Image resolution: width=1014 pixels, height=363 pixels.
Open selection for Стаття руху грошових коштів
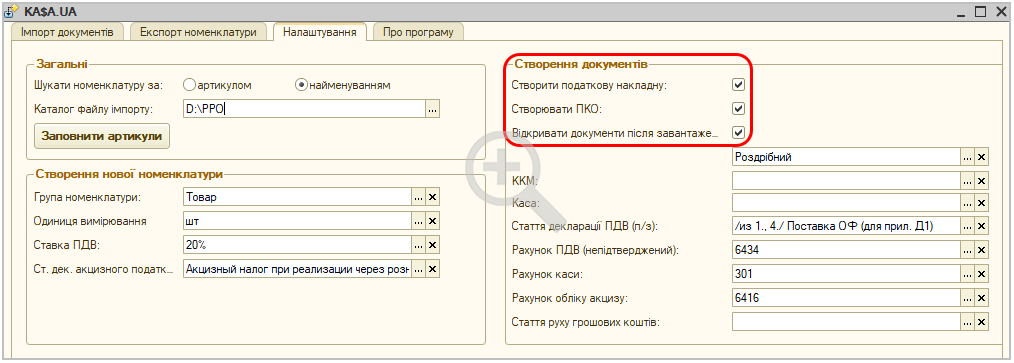[967, 322]
